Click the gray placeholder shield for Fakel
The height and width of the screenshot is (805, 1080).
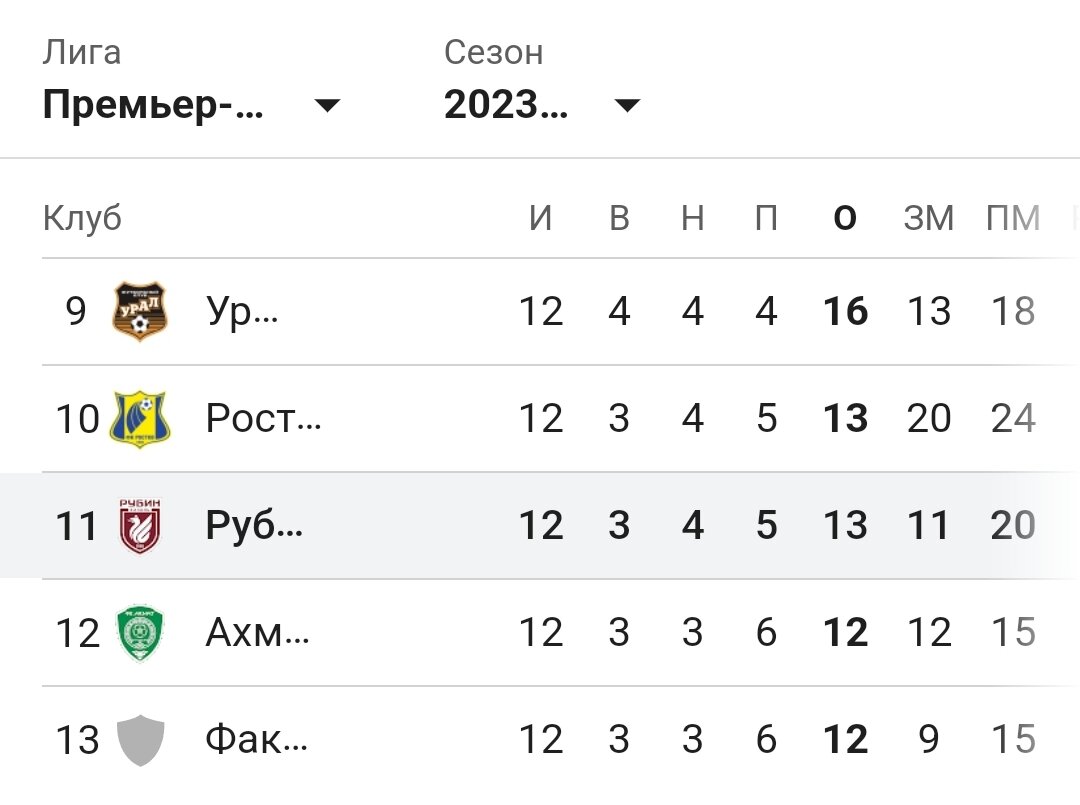[140, 740]
